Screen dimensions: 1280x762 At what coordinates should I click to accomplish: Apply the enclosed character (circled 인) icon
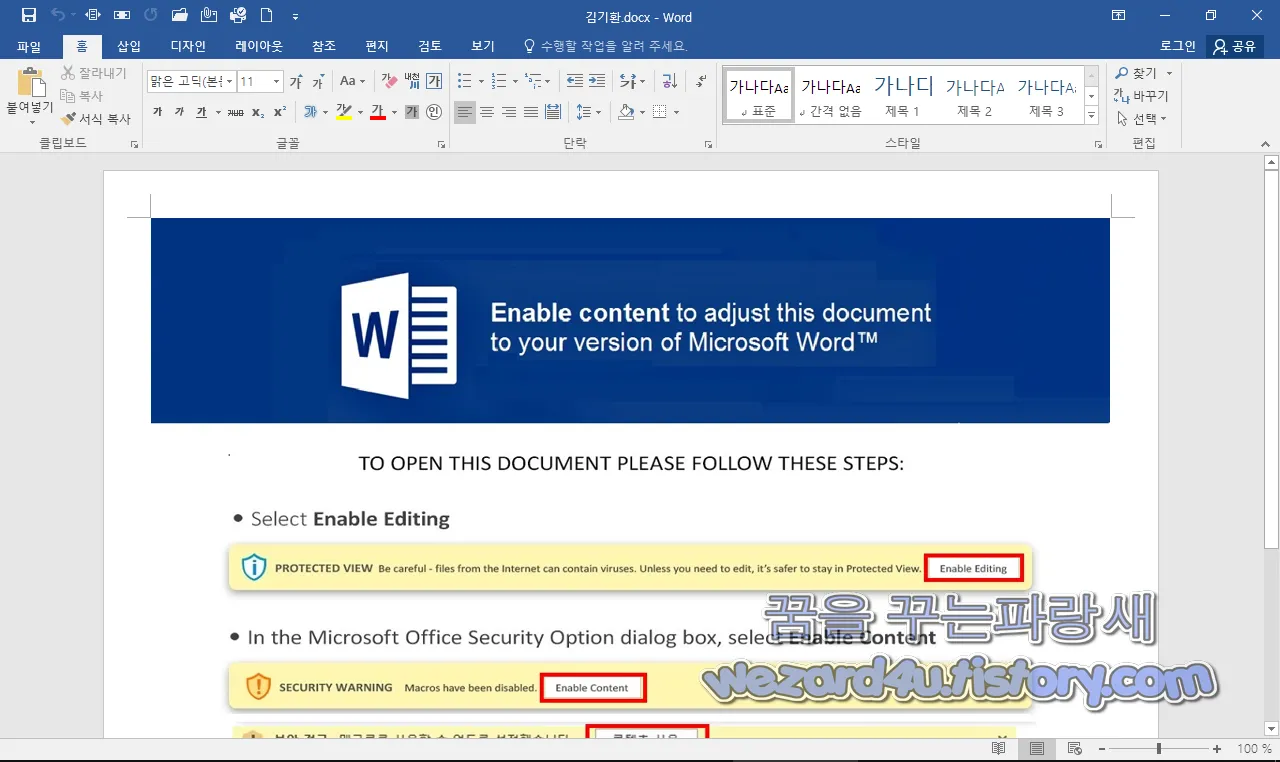[434, 112]
